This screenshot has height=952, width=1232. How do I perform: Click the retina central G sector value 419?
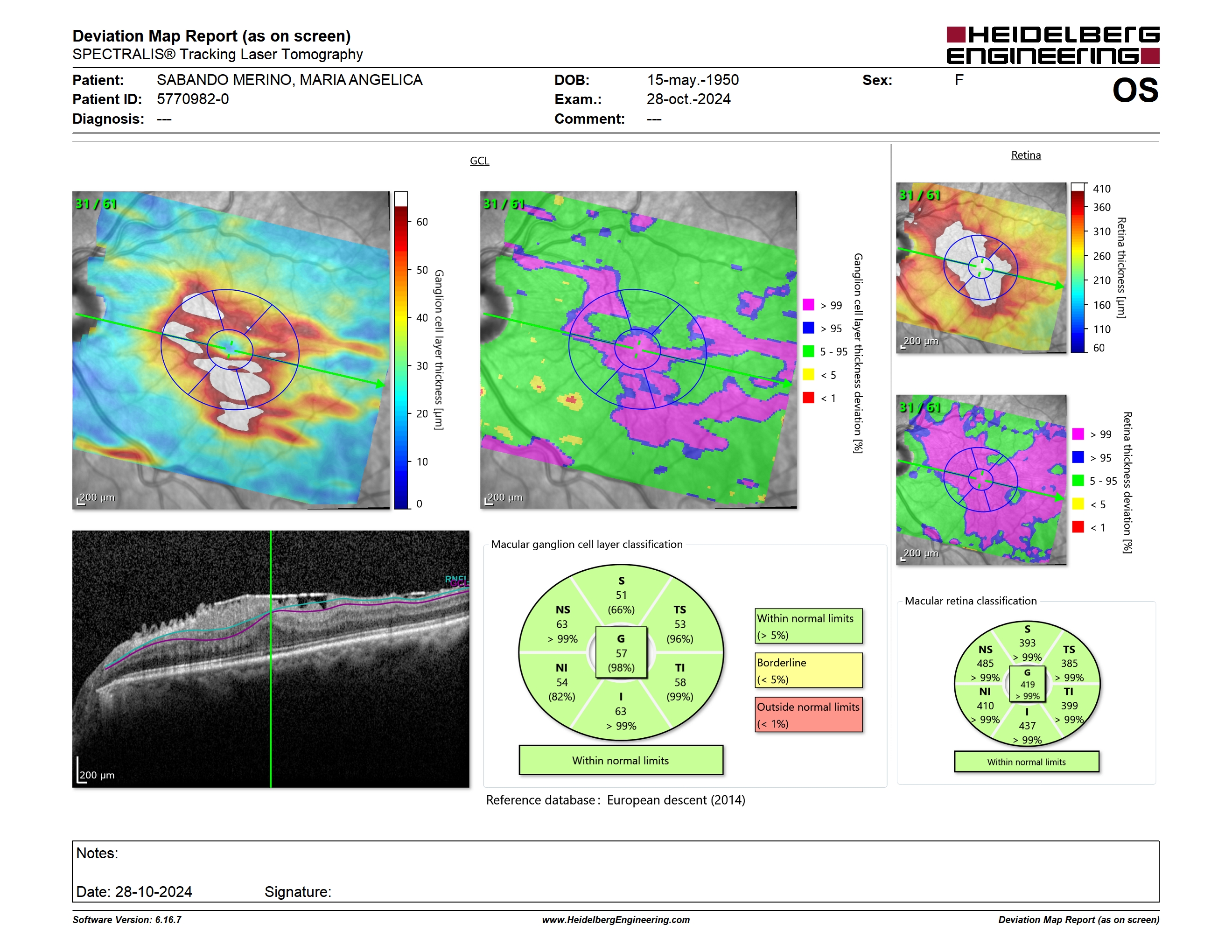coord(1027,685)
